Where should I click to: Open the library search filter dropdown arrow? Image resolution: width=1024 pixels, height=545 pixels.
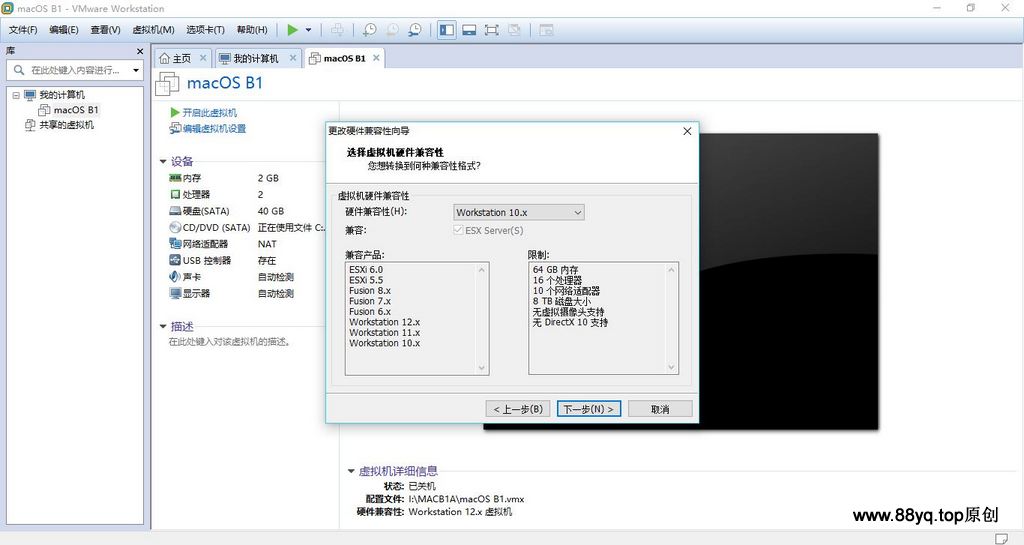pos(136,70)
